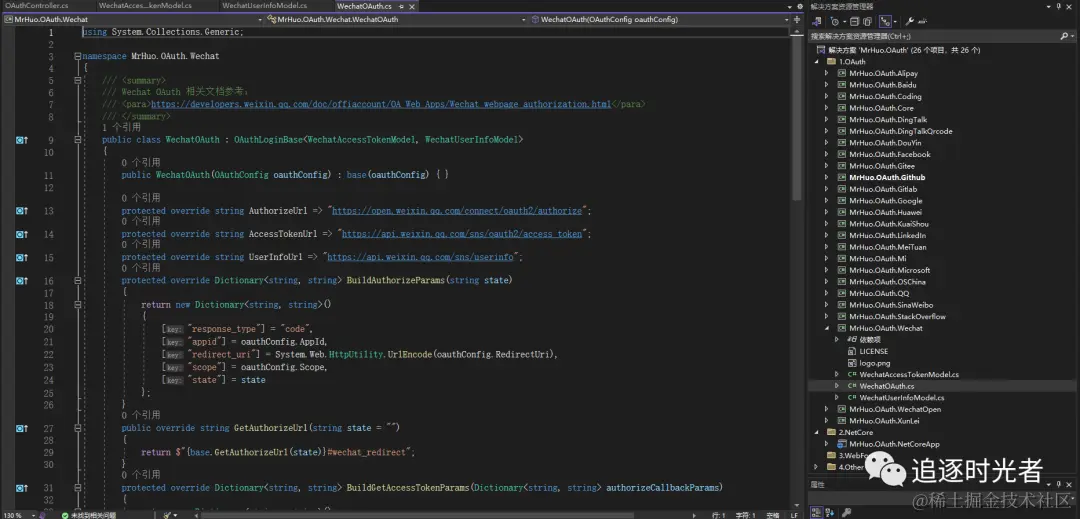Select solution 'MrHuo.OAuth' root node
This screenshot has height=519, width=1080.
point(904,50)
